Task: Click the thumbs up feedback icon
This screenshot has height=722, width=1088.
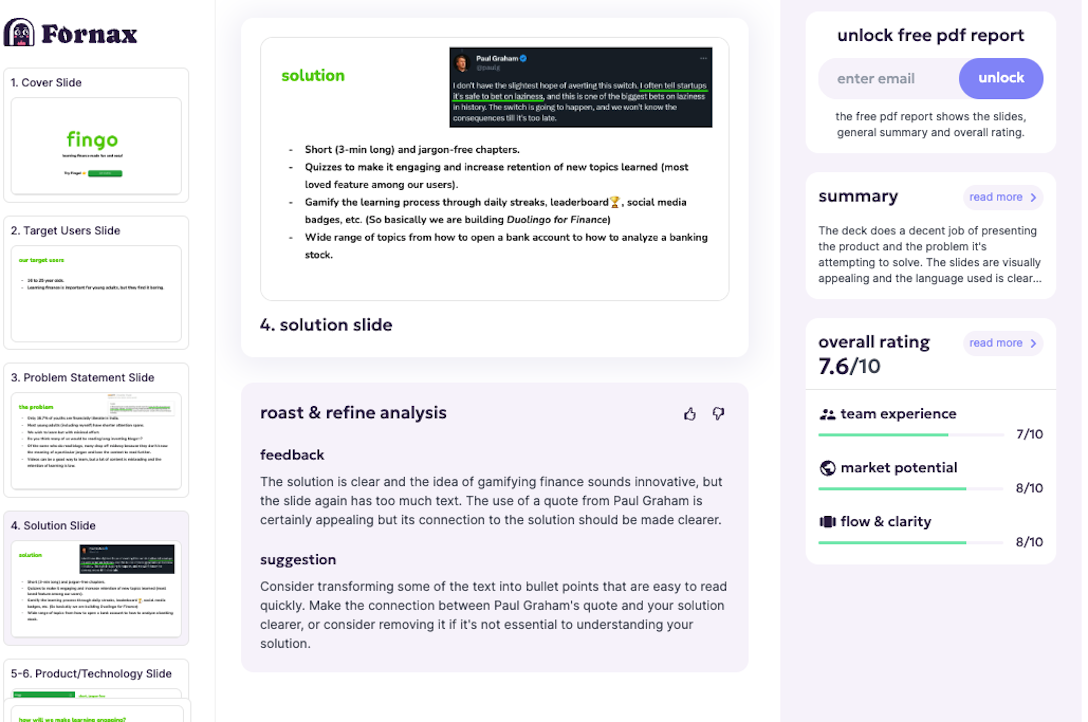Action: 690,414
